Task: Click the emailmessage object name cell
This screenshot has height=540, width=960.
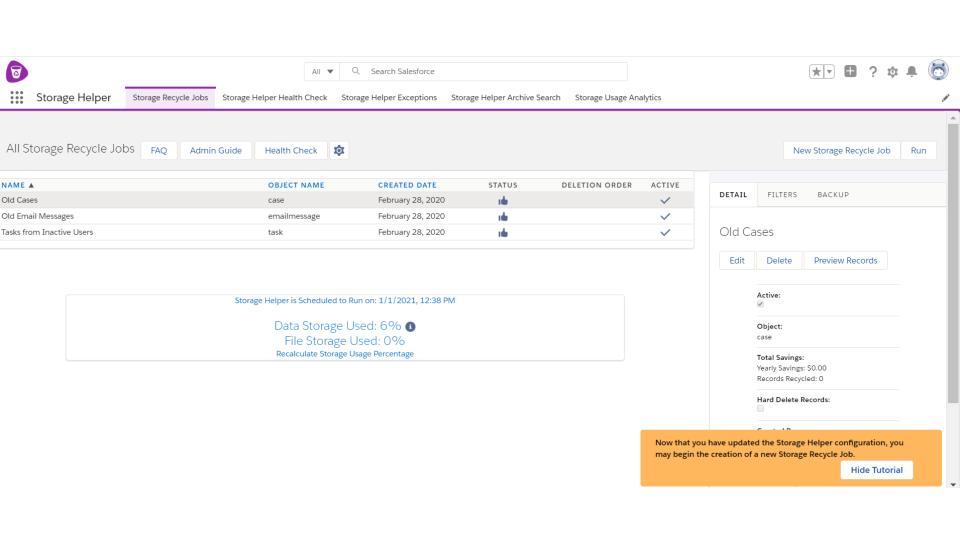Action: [x=294, y=216]
